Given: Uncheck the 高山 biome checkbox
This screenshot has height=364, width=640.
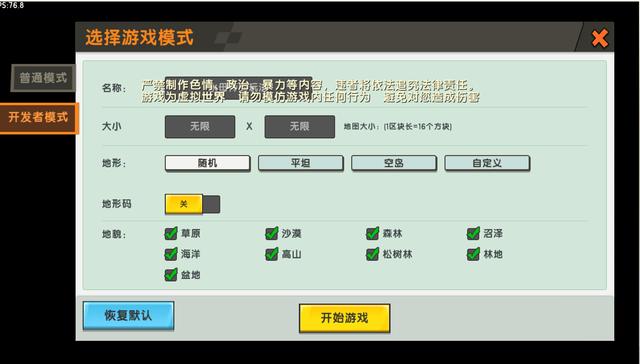Looking at the screenshot, I should click(272, 254).
